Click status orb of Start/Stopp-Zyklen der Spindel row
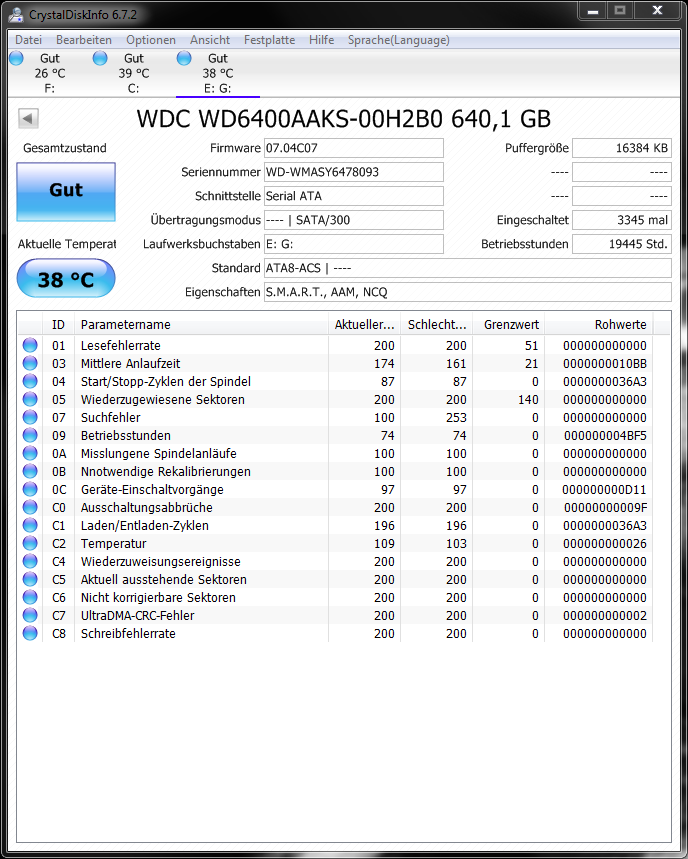The image size is (688, 859). (x=30, y=381)
